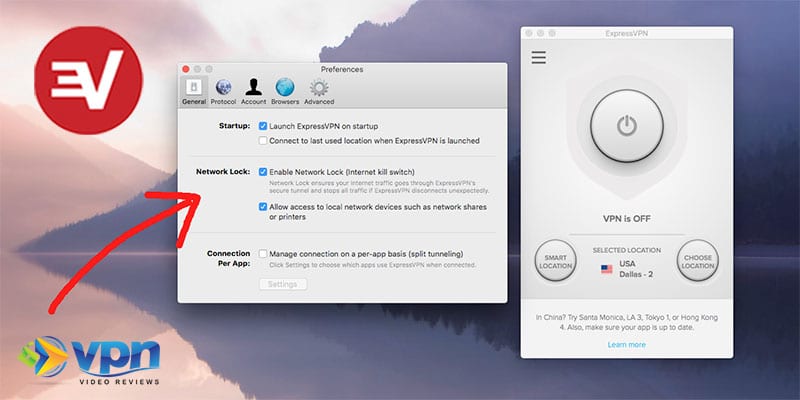
Task: Click the Preferences window title
Action: click(x=342, y=69)
